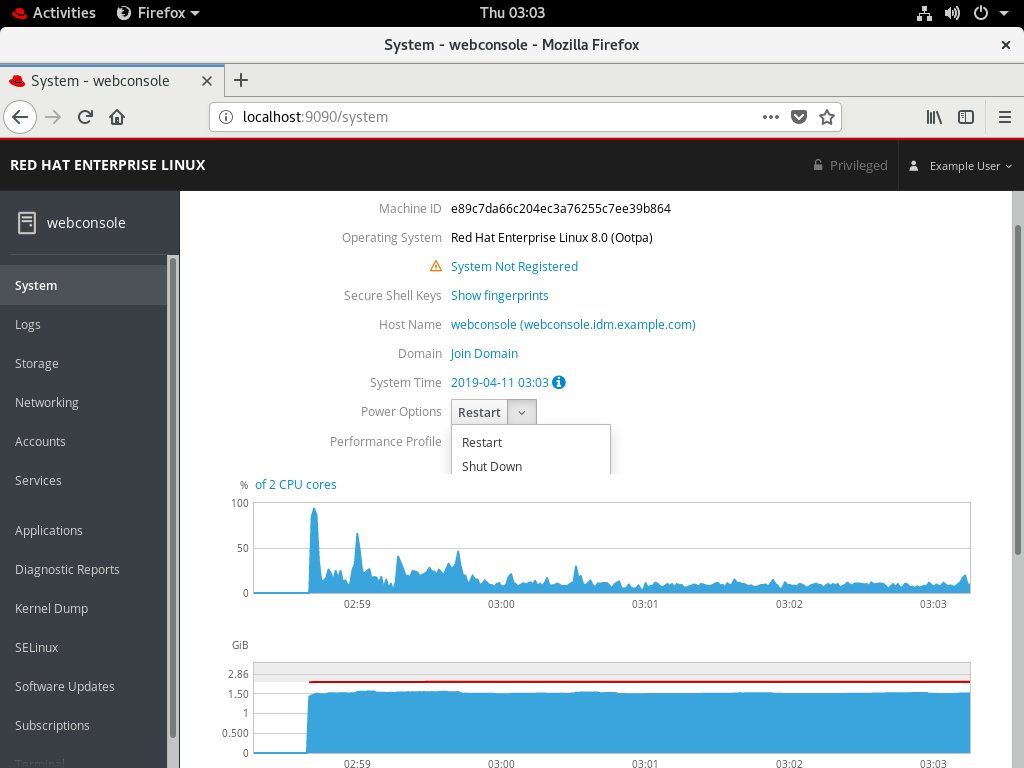The height and width of the screenshot is (768, 1024).
Task: Click the System Not Registered link
Action: (514, 266)
